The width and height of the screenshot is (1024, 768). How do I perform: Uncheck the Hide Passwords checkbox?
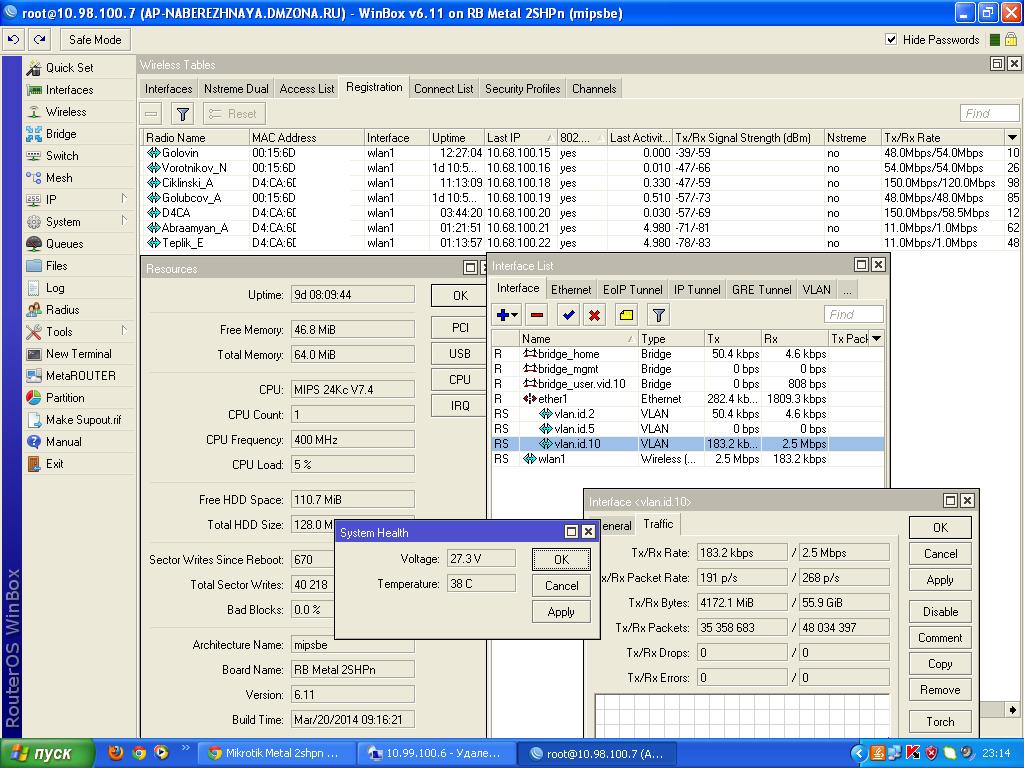click(x=891, y=40)
